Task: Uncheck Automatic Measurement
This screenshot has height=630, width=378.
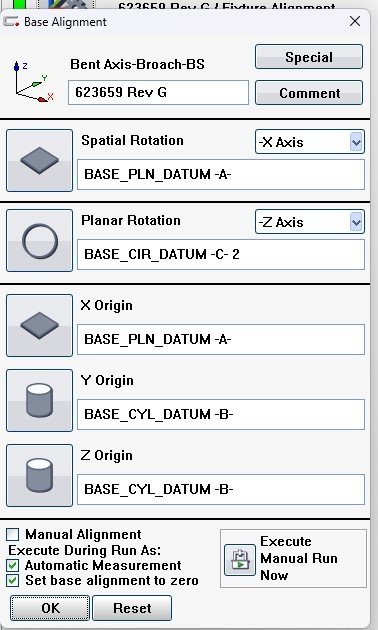Action: tap(13, 566)
